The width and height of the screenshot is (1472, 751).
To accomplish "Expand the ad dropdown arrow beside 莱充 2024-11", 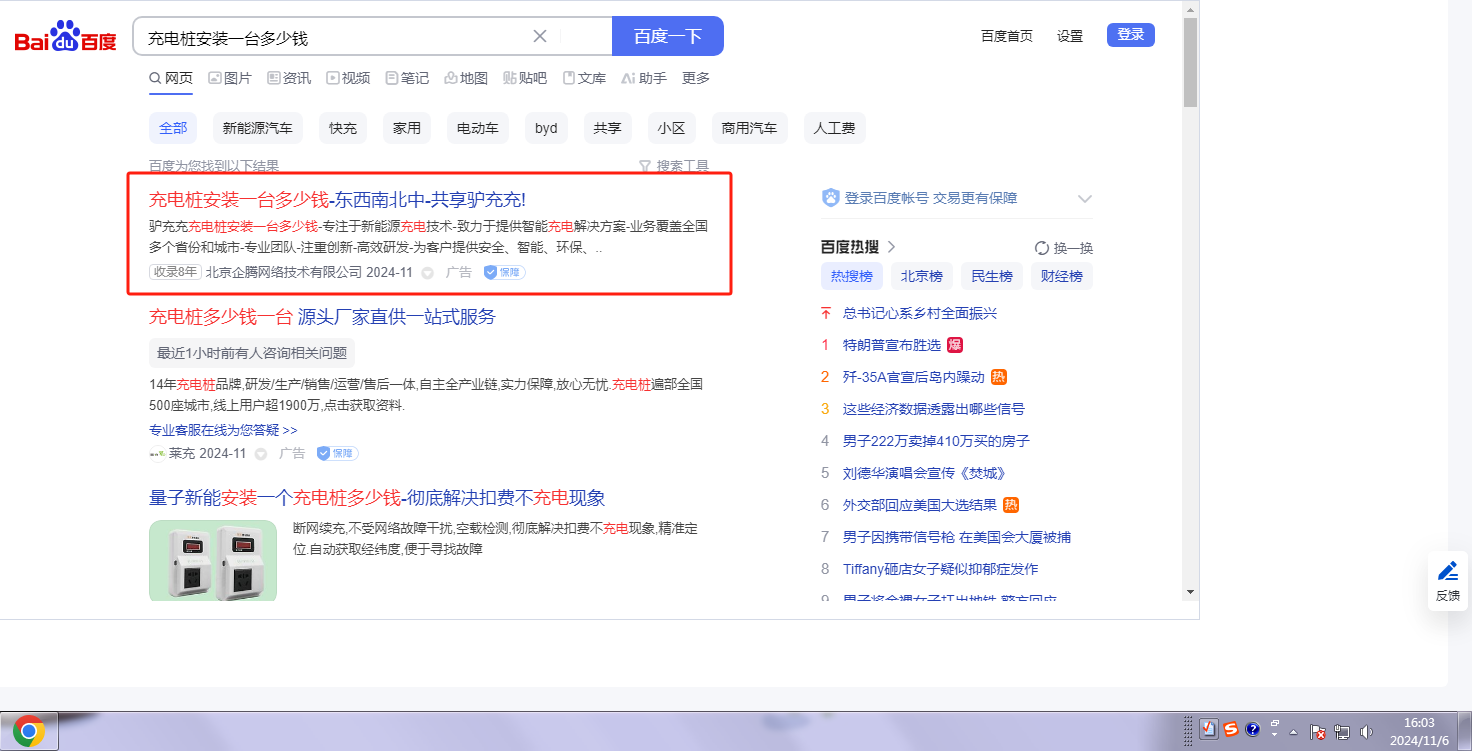I will tap(261, 454).
